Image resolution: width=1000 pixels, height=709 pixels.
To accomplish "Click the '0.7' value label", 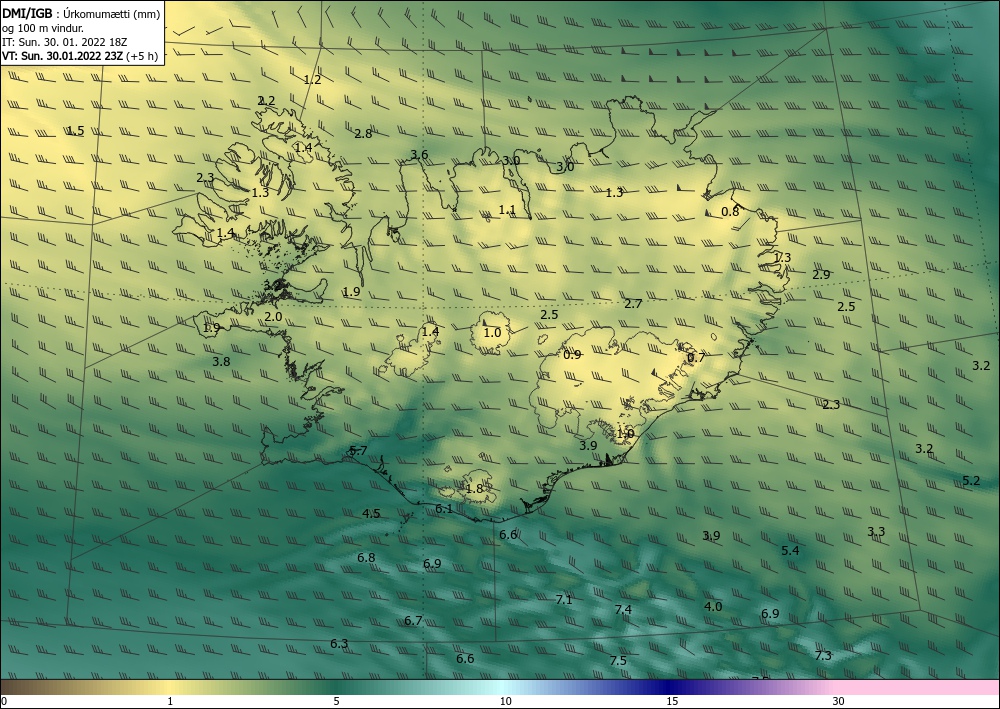I will point(696,358).
